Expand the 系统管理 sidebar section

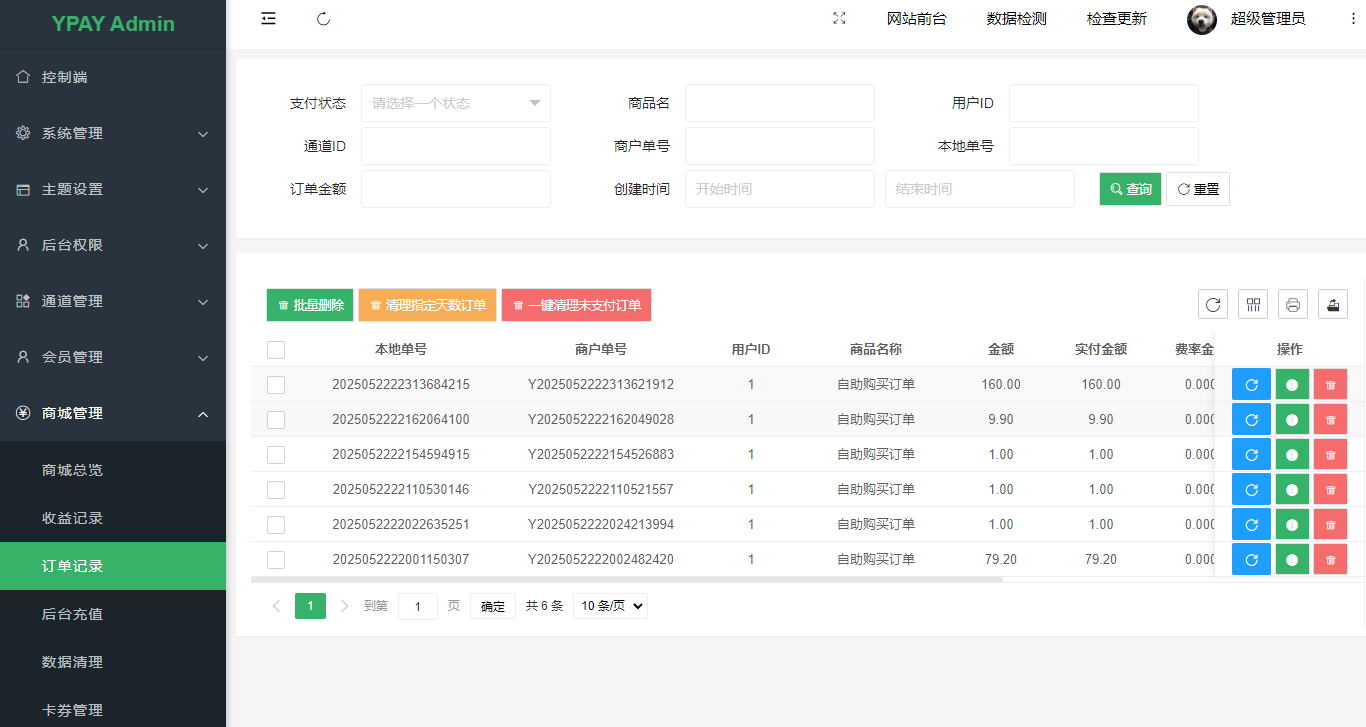(113, 133)
